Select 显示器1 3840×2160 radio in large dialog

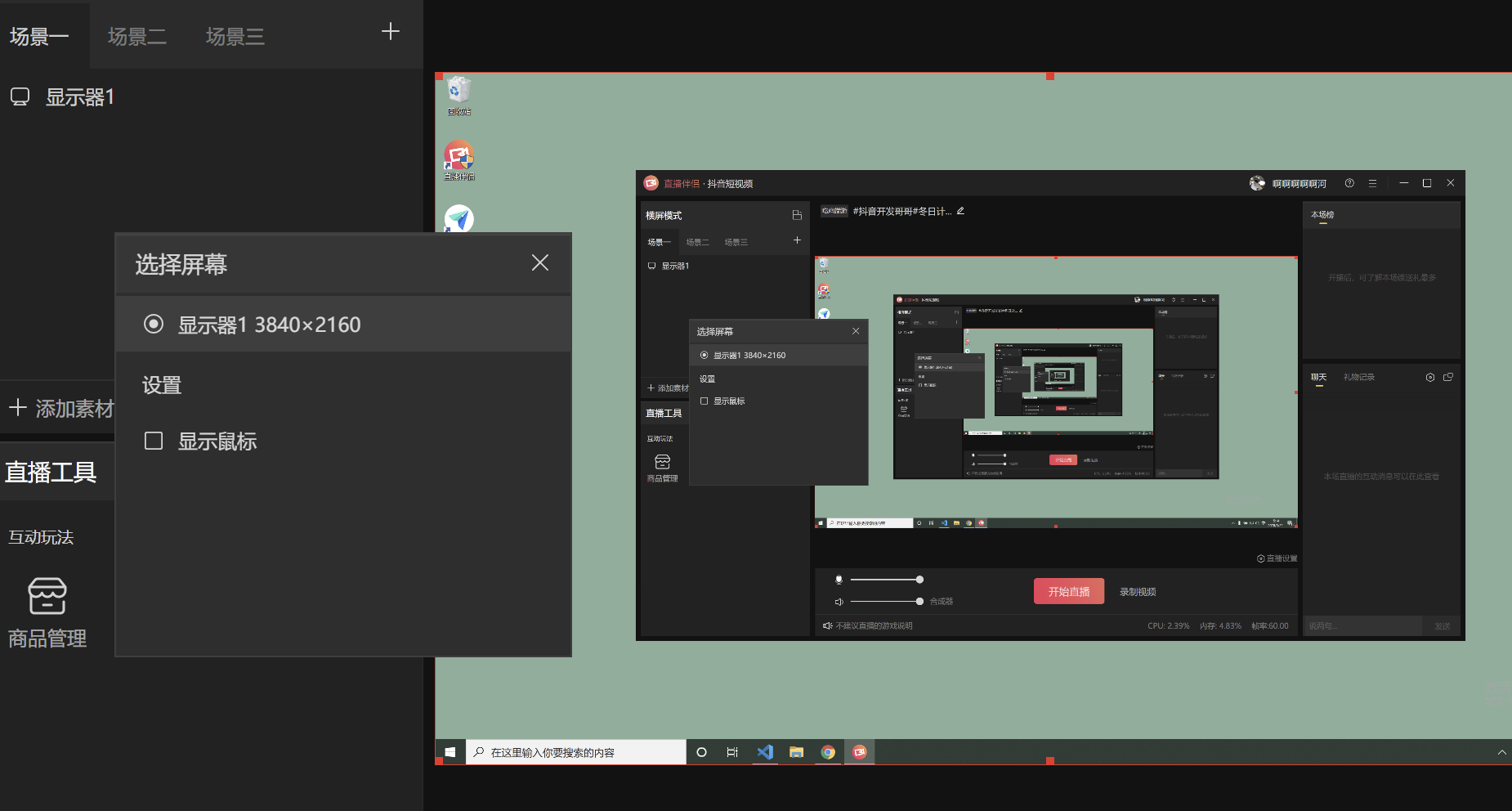tap(154, 325)
